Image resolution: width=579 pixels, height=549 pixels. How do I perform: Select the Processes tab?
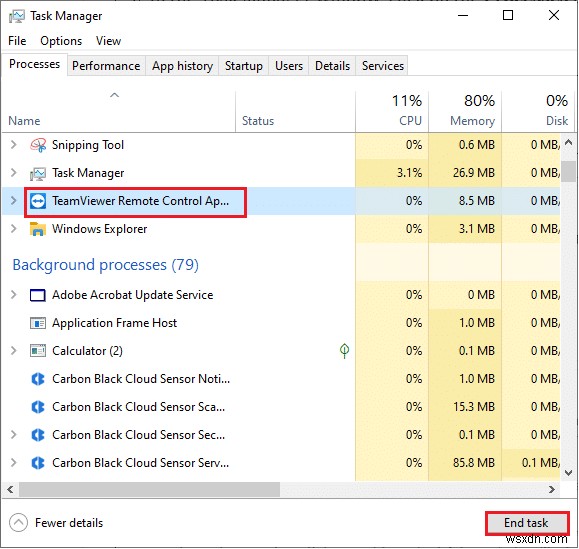tap(34, 64)
